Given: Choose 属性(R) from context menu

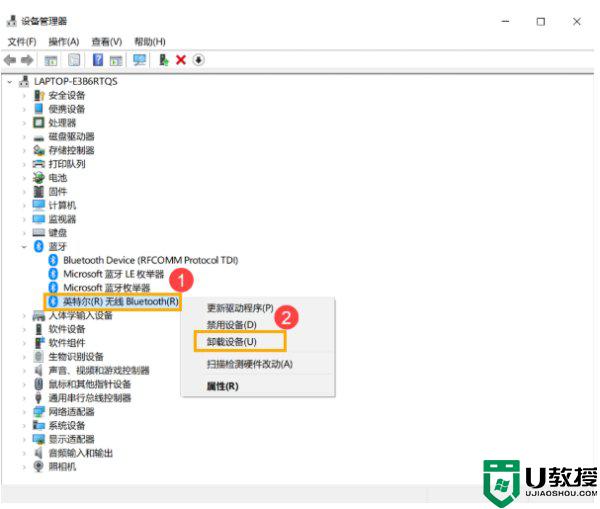Looking at the screenshot, I should pyautogui.click(x=222, y=386).
